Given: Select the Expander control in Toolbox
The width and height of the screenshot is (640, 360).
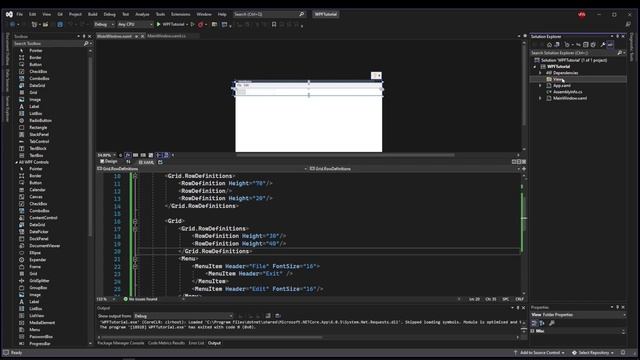Looking at the screenshot, I should point(38,260).
